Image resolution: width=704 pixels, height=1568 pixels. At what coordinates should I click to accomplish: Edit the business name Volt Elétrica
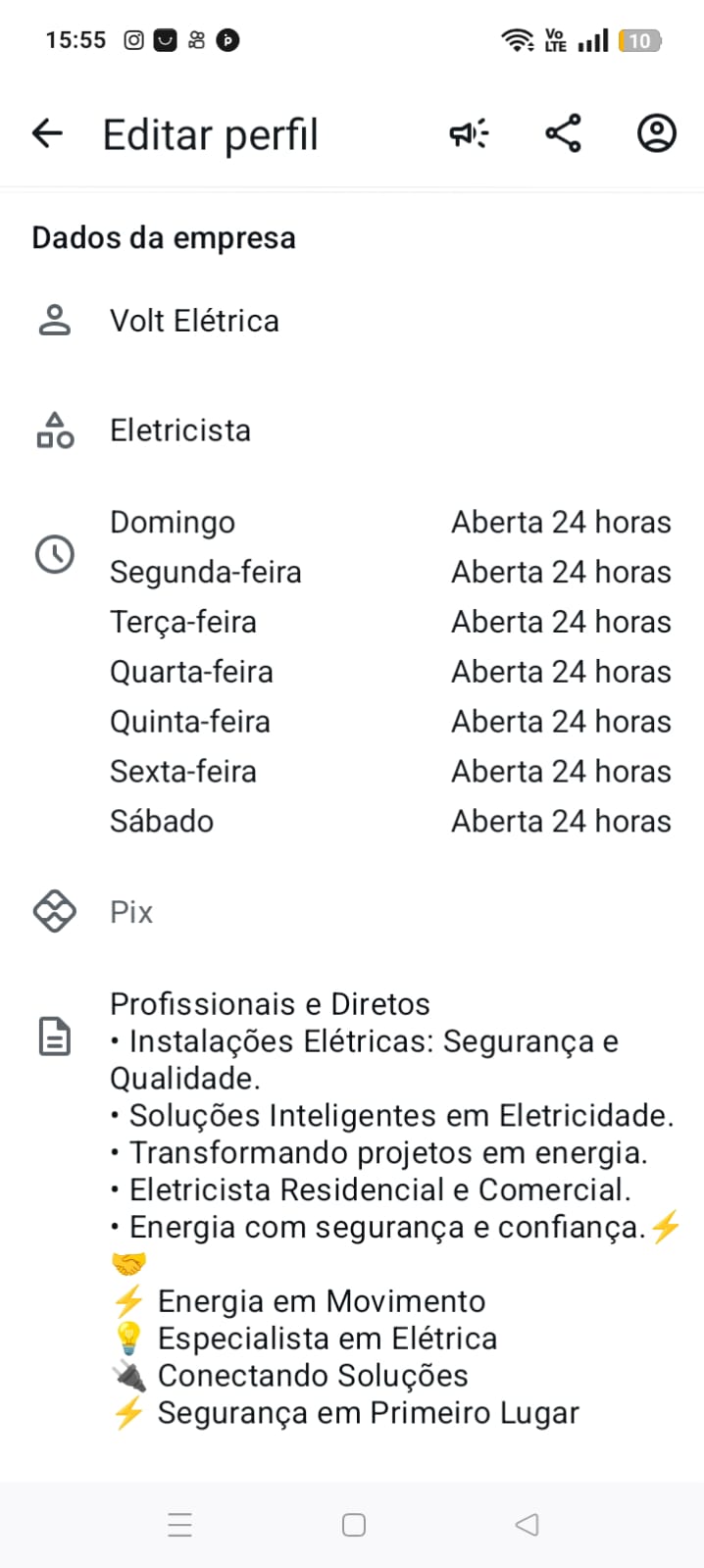(x=194, y=321)
